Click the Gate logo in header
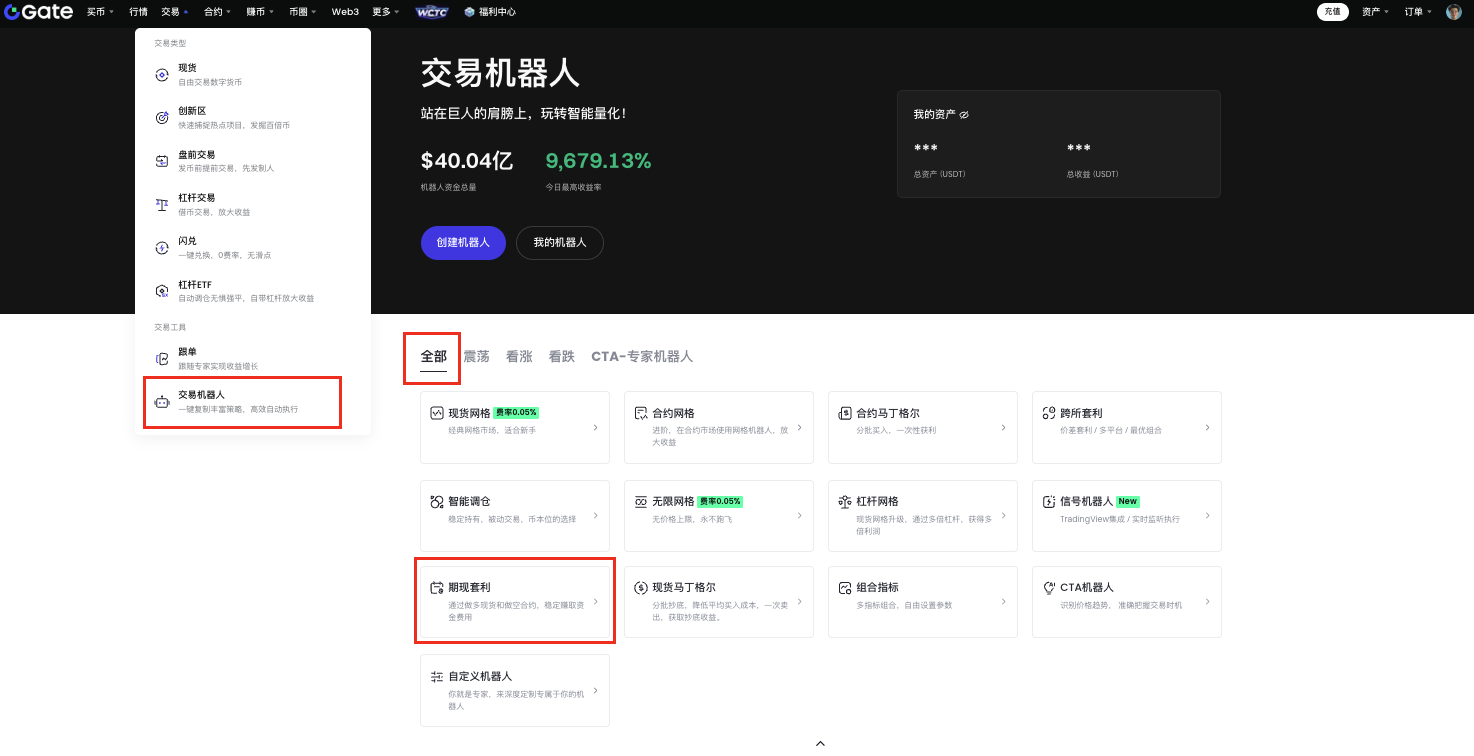This screenshot has height=756, width=1474. point(38,12)
